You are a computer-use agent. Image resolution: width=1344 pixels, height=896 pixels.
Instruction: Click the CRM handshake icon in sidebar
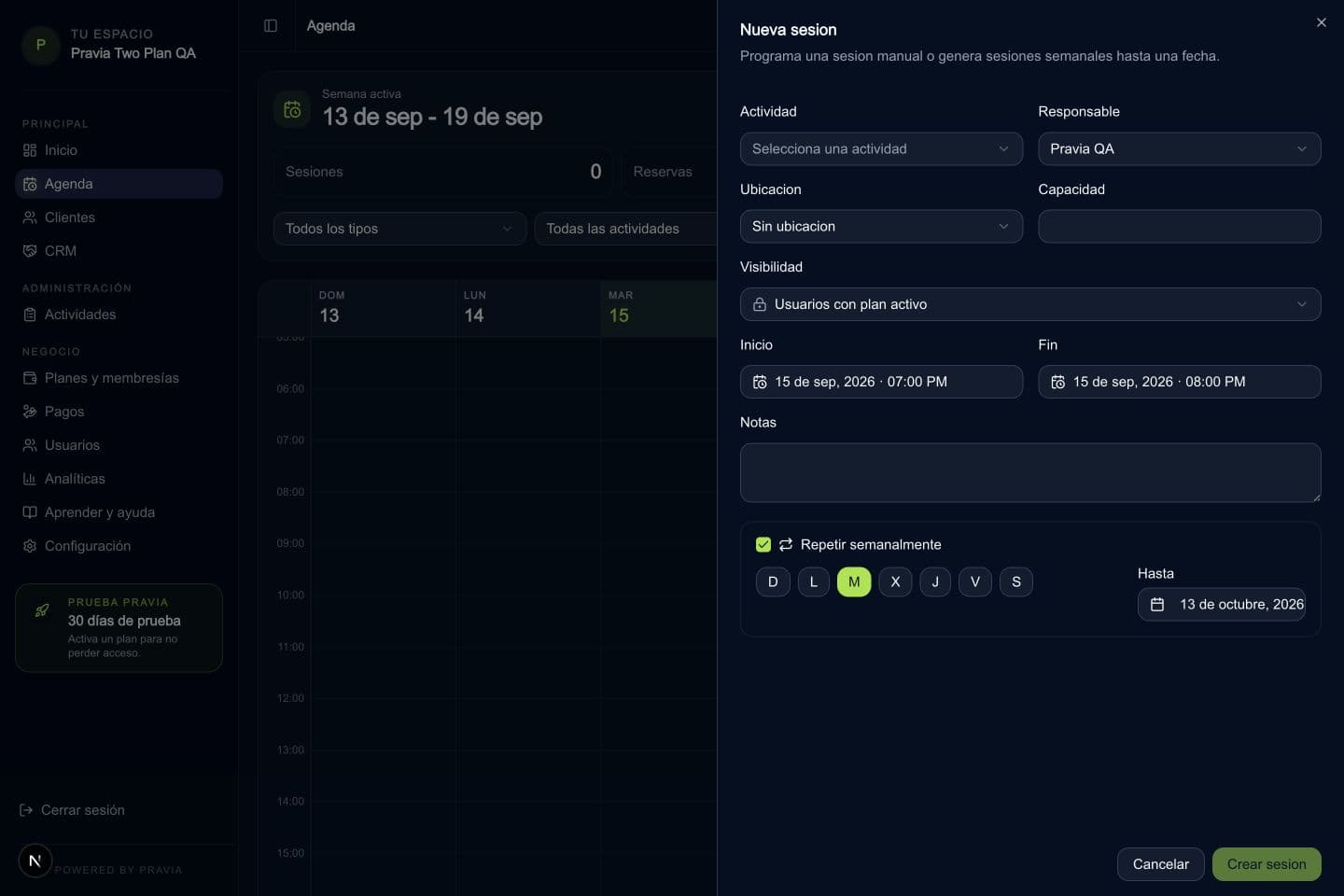point(30,251)
